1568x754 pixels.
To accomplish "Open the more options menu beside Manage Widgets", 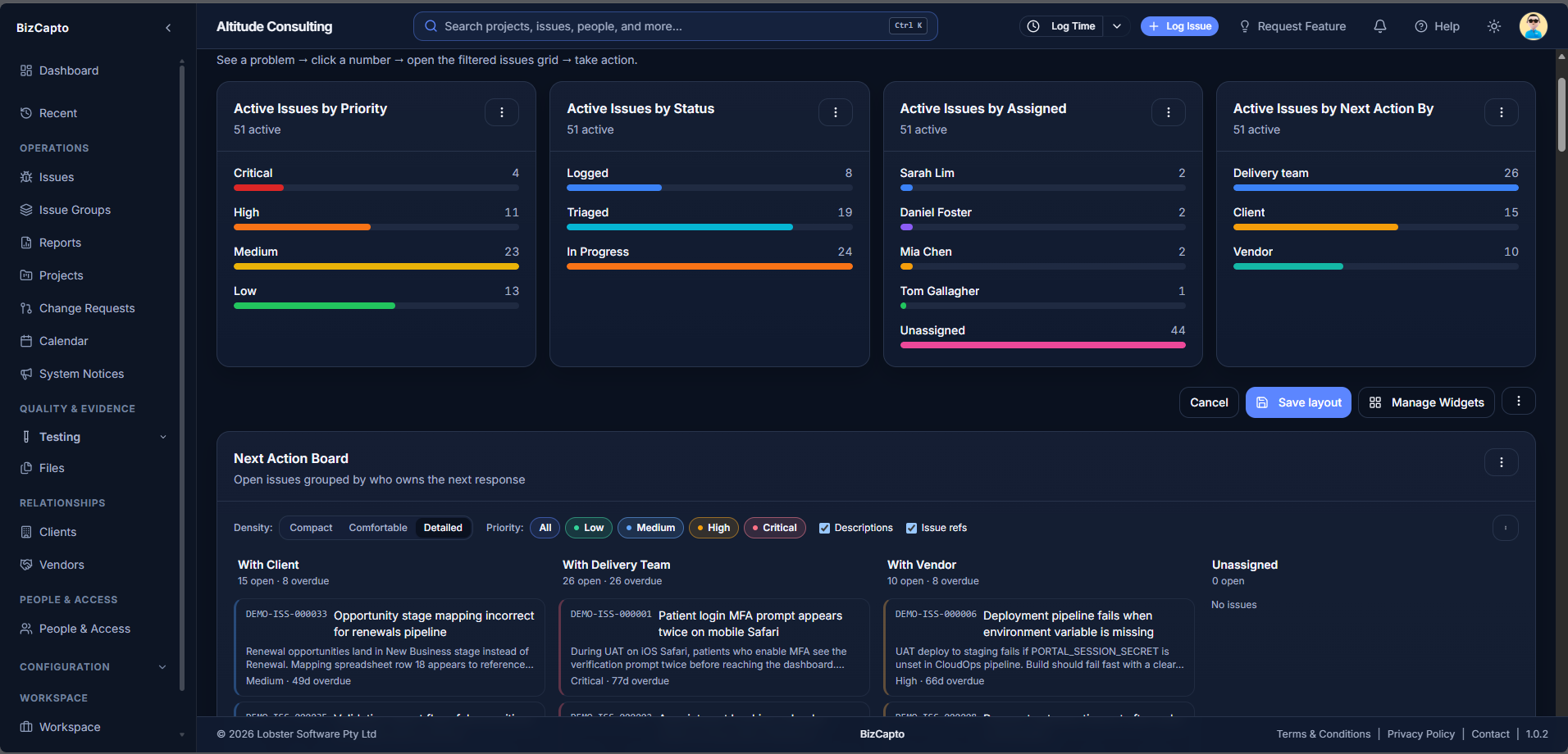I will tap(1519, 401).
